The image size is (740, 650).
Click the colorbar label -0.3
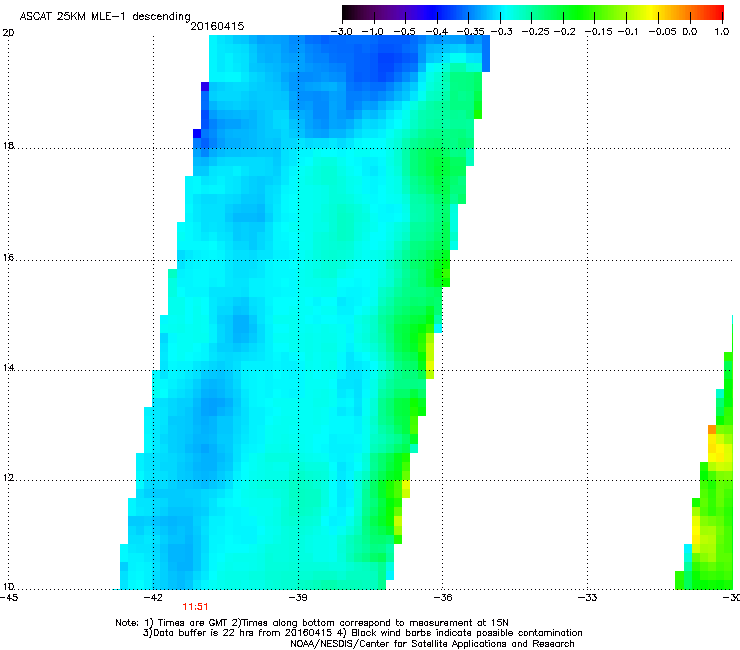click(x=501, y=32)
